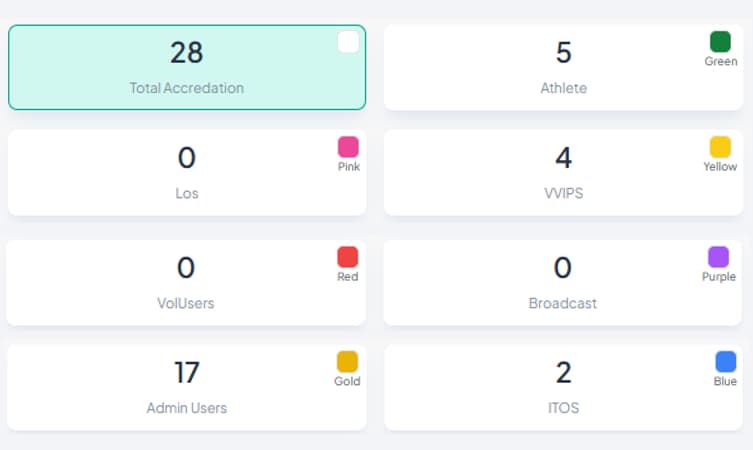The image size is (753, 450).
Task: Click the total count number 28
Action: tap(187, 52)
